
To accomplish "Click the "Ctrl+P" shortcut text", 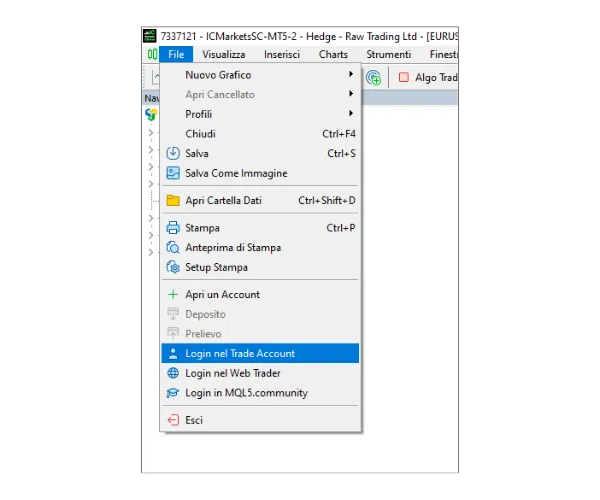I will pyautogui.click(x=341, y=228).
